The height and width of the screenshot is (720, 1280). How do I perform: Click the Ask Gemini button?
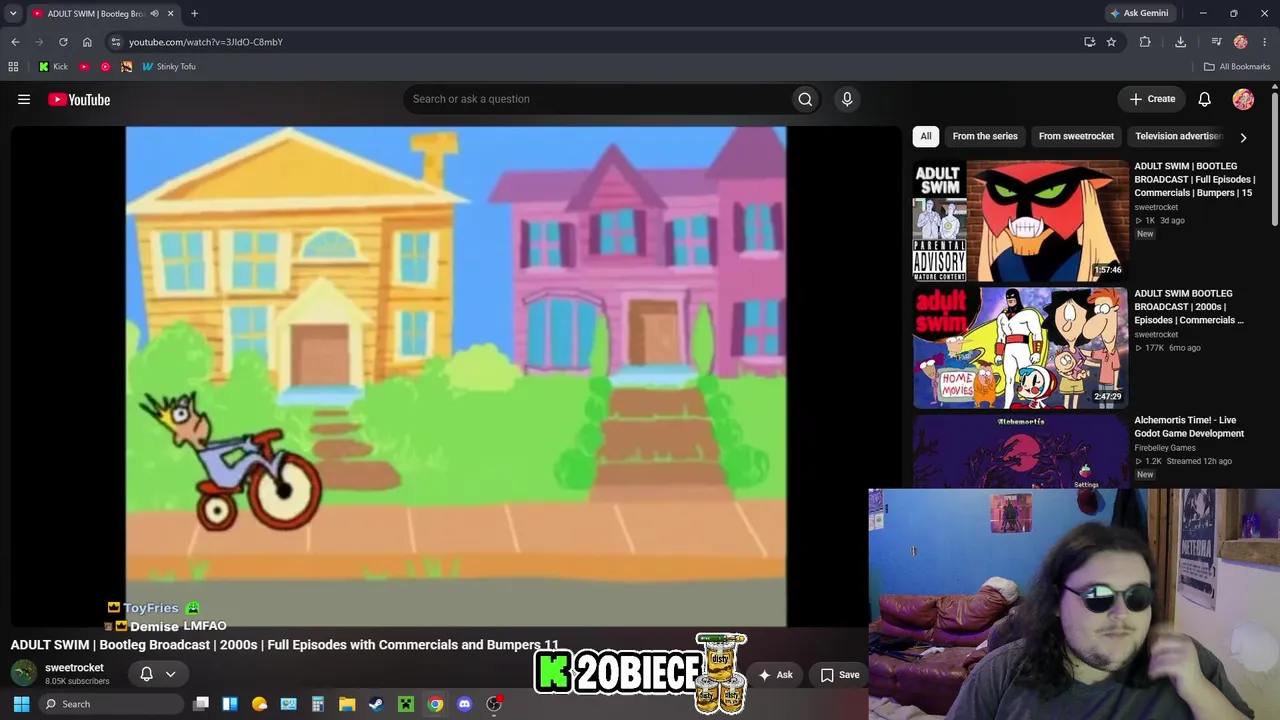pos(1139,14)
